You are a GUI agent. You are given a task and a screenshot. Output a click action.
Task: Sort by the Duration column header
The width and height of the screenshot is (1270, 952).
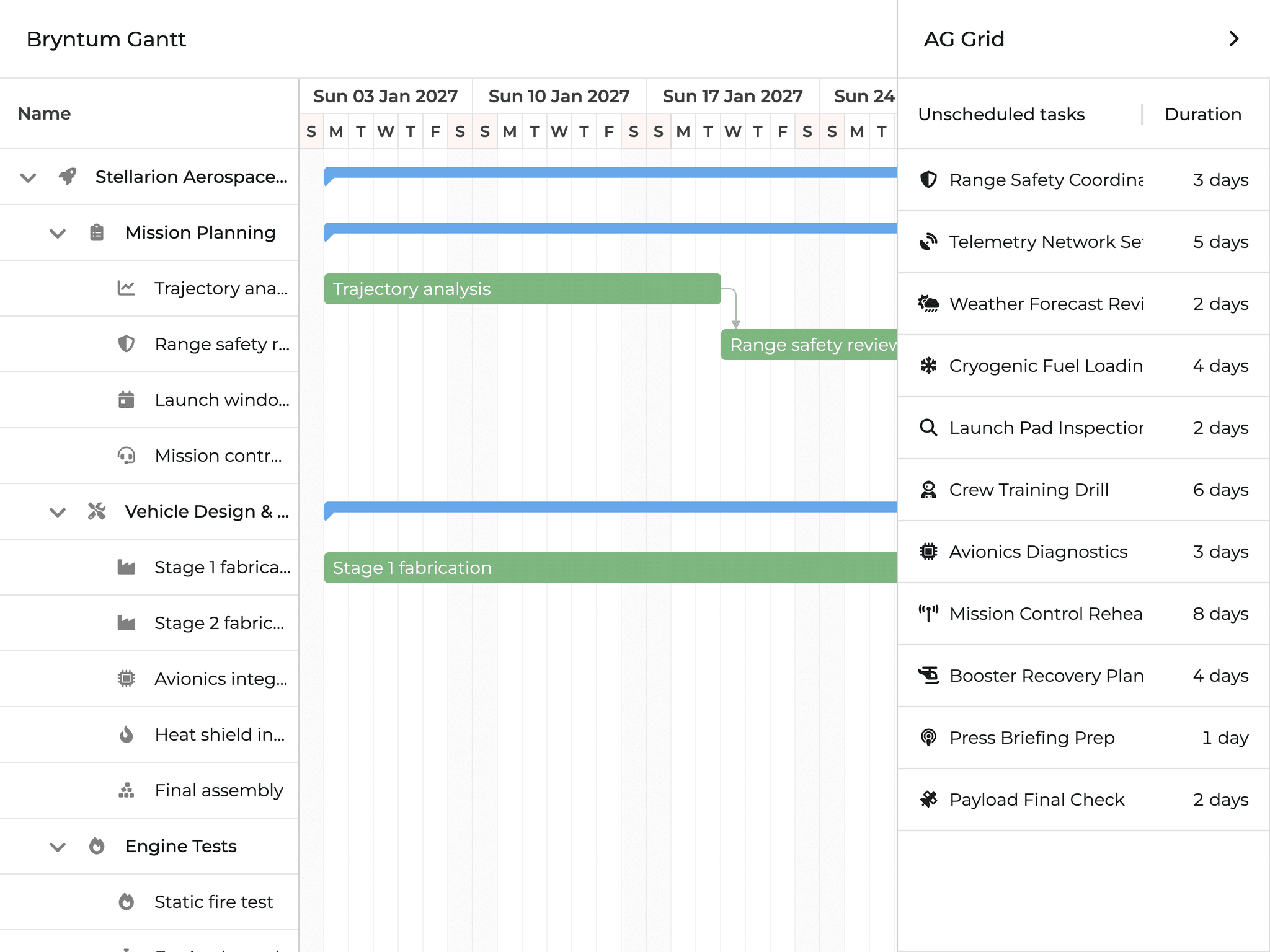[1205, 114]
